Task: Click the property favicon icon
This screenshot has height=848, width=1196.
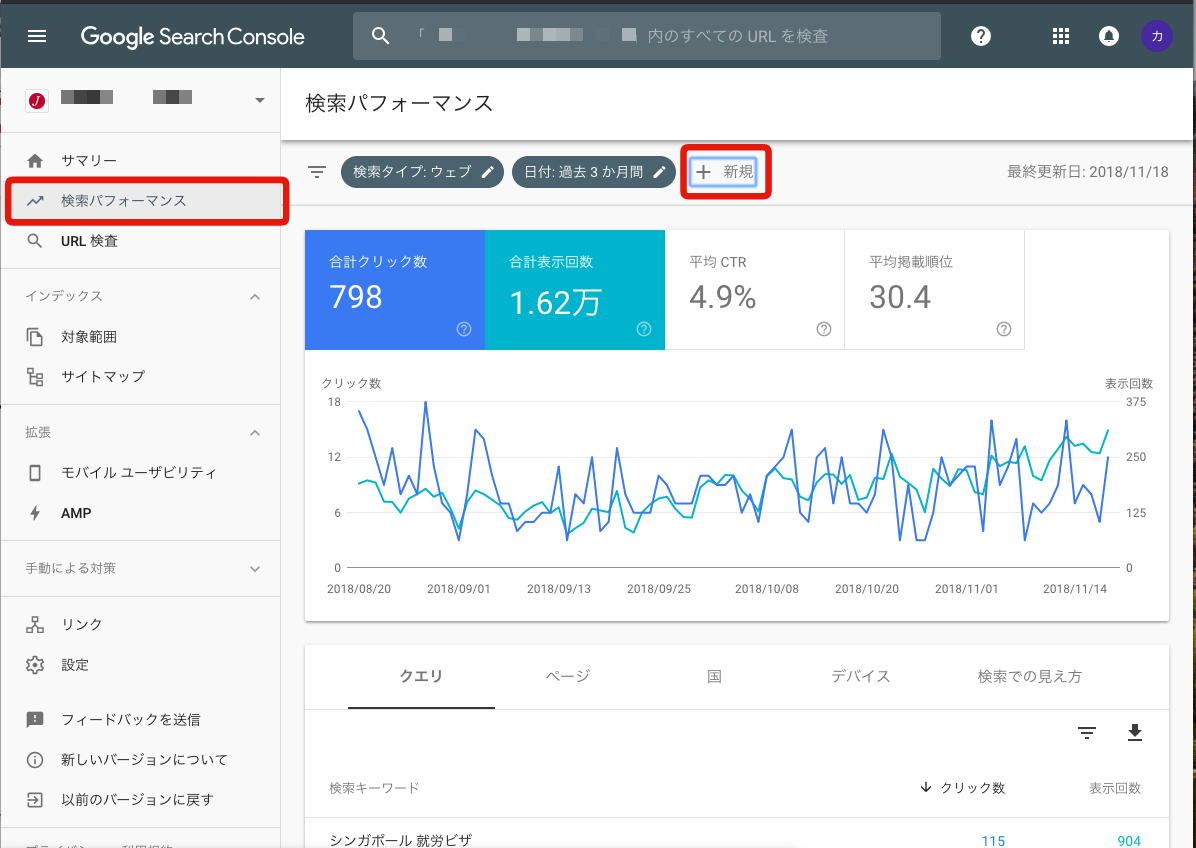Action: [37, 100]
